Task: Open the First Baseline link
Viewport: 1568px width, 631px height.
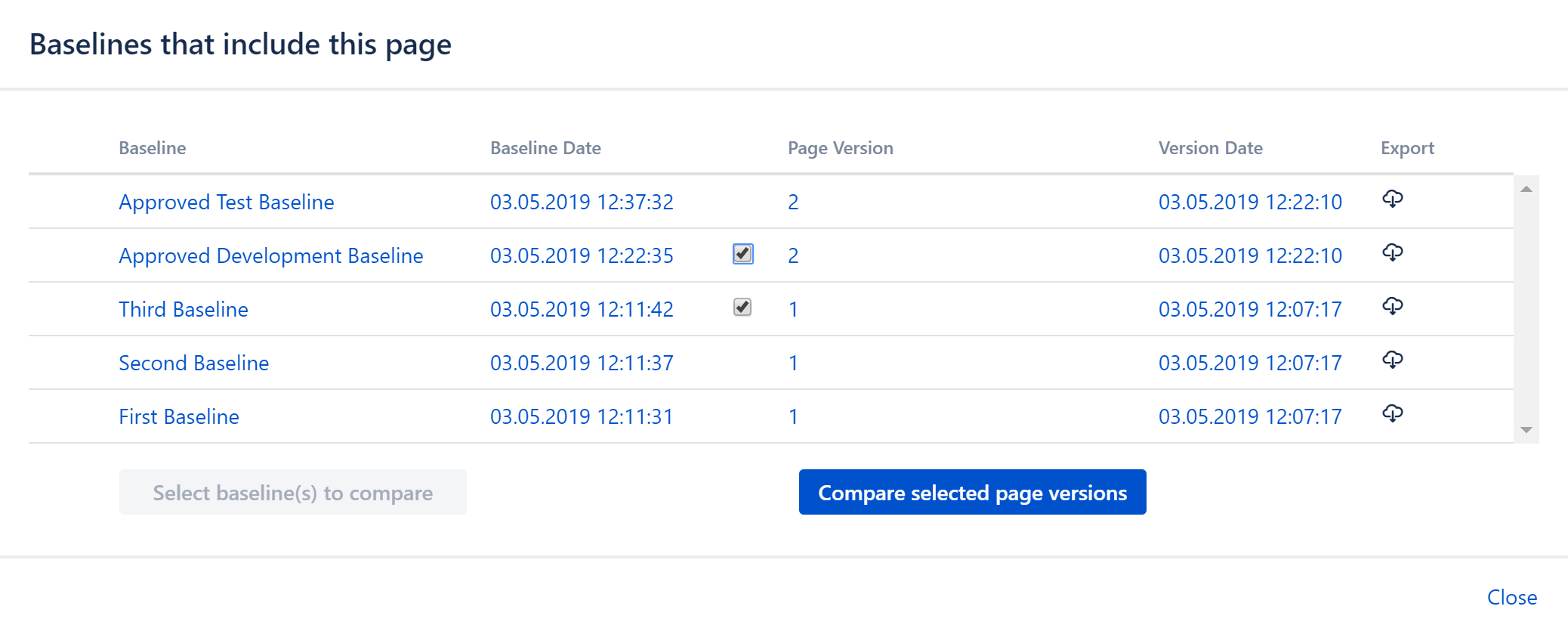Action: coord(178,417)
